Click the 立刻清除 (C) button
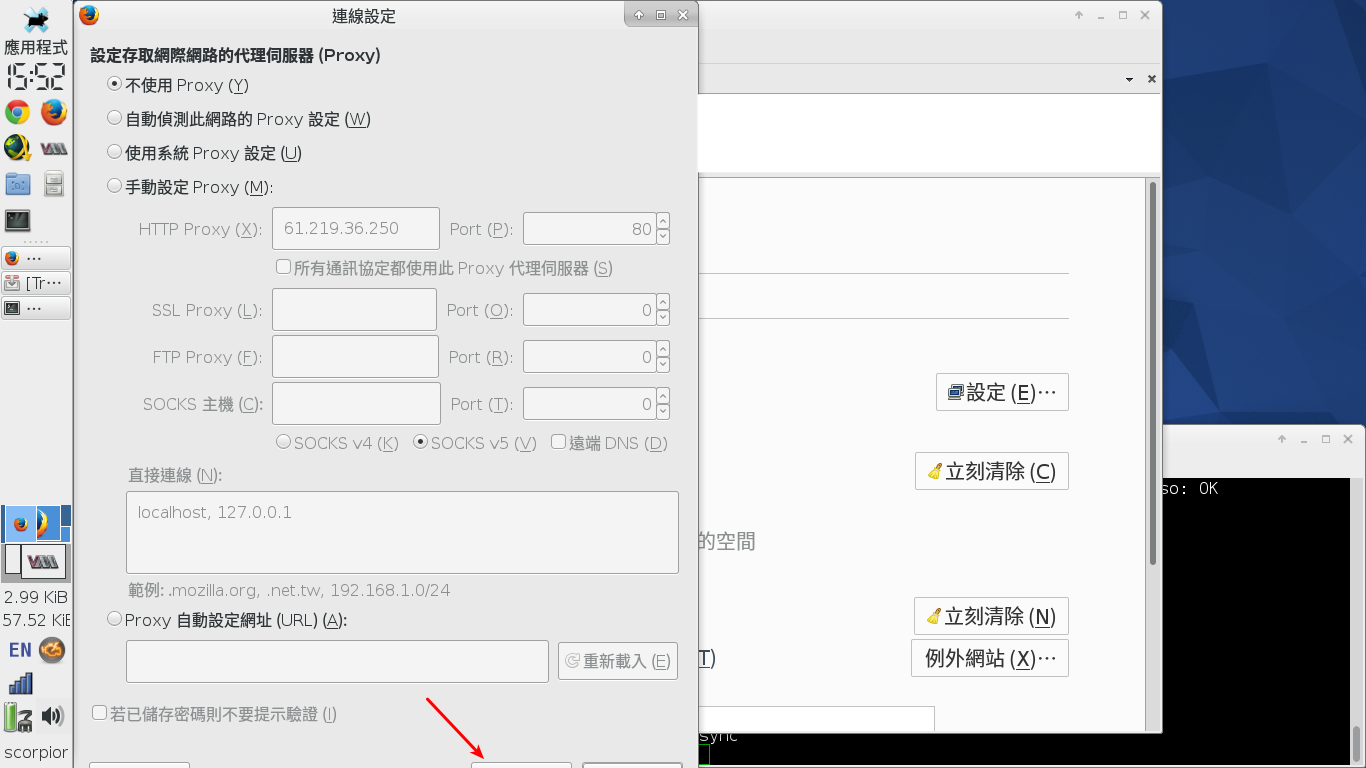This screenshot has height=768, width=1366. (x=992, y=471)
